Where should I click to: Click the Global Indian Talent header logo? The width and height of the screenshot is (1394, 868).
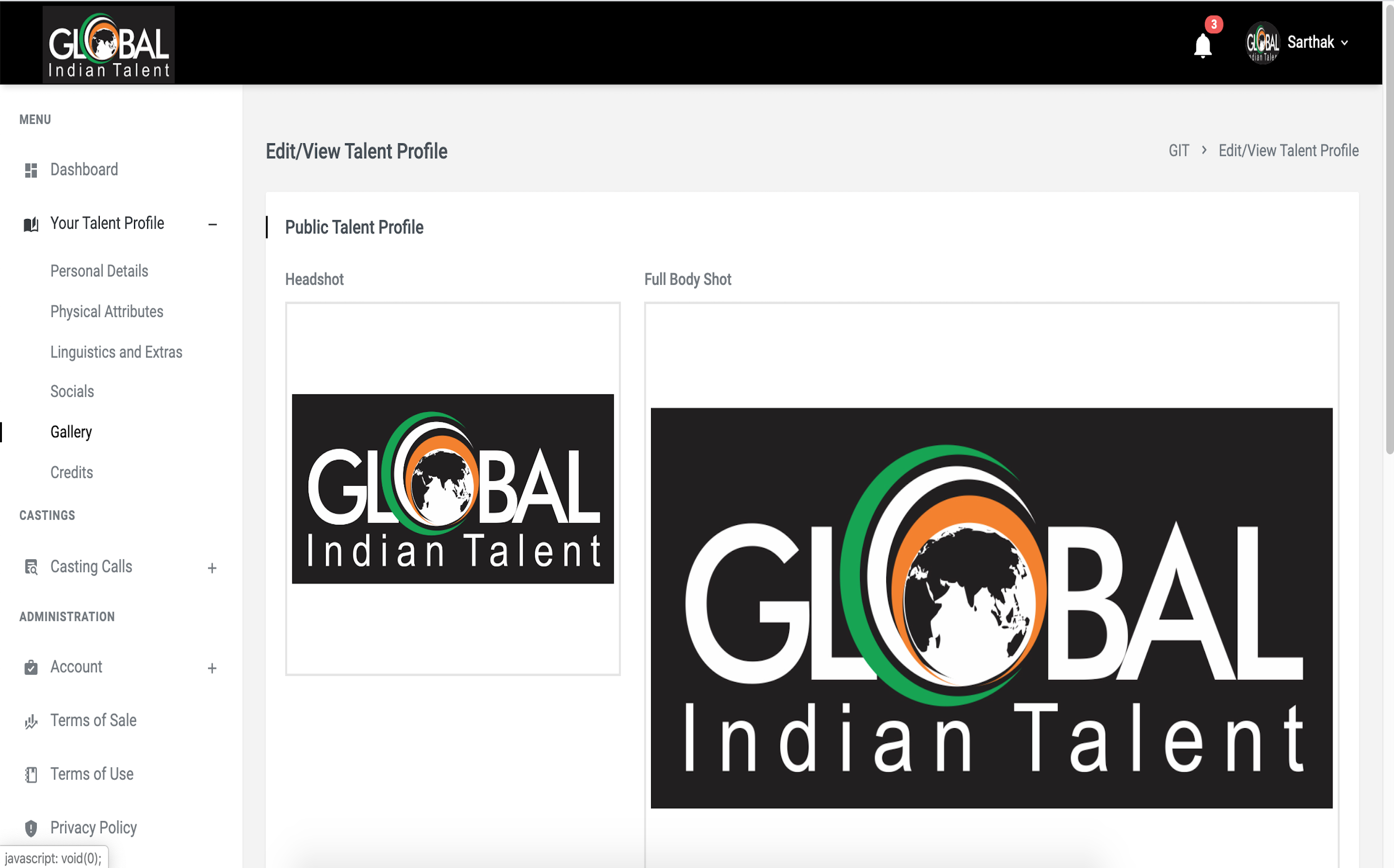[x=108, y=45]
